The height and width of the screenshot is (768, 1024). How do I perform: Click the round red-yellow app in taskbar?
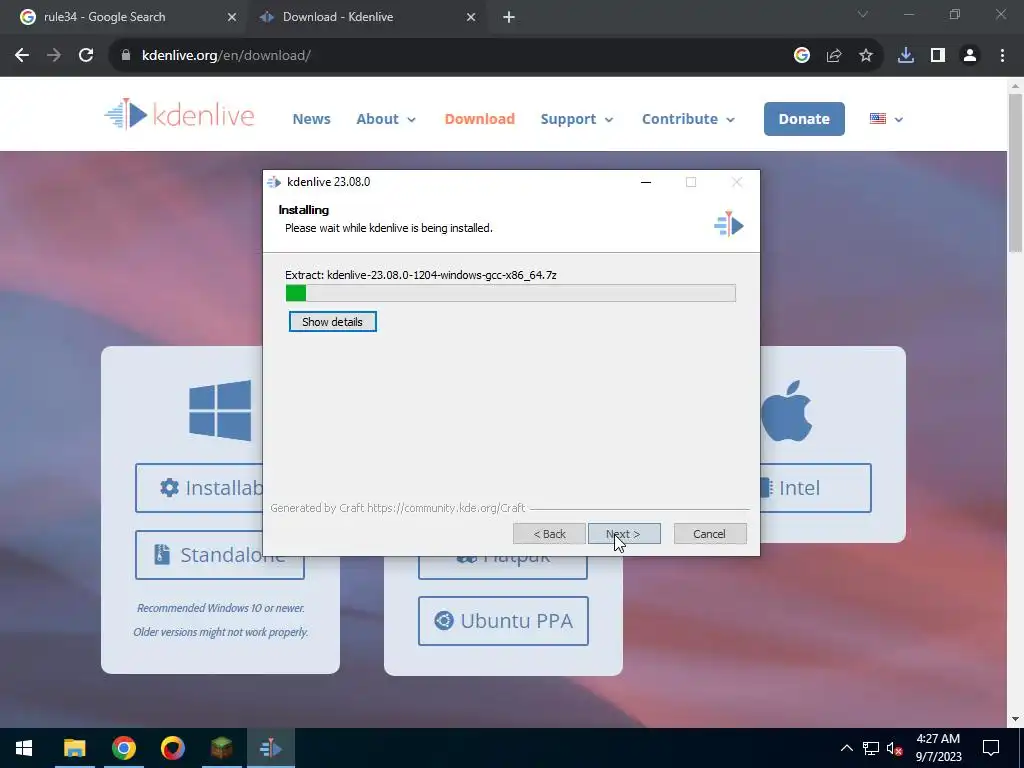[x=172, y=748]
